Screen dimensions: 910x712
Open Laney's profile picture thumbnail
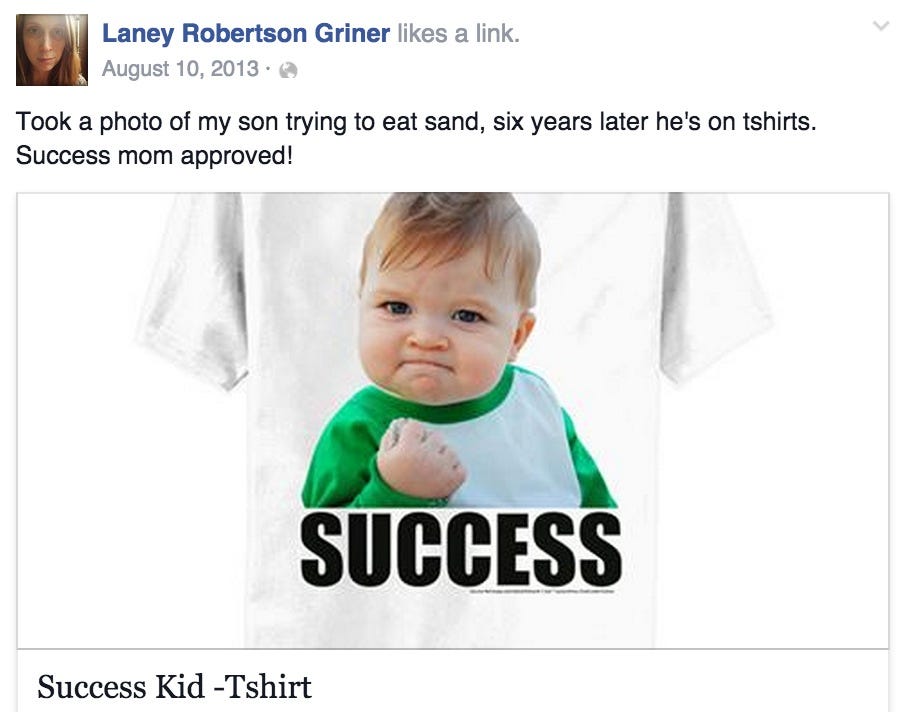point(52,50)
